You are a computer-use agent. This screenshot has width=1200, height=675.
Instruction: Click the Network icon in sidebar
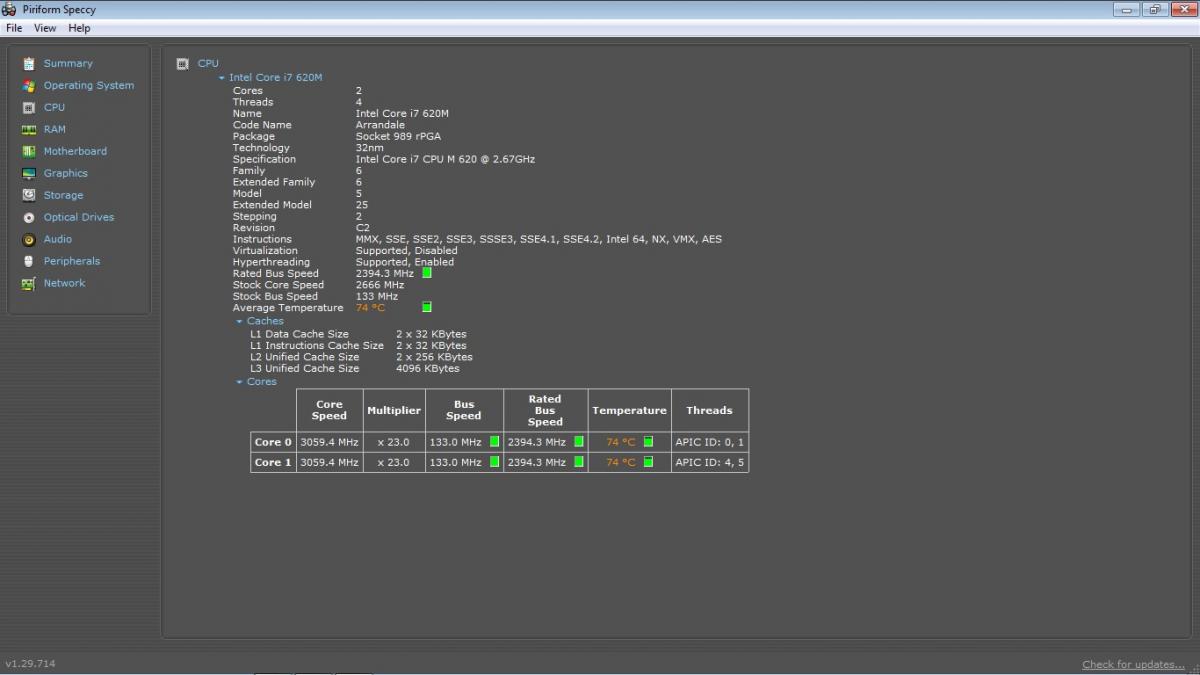click(29, 283)
